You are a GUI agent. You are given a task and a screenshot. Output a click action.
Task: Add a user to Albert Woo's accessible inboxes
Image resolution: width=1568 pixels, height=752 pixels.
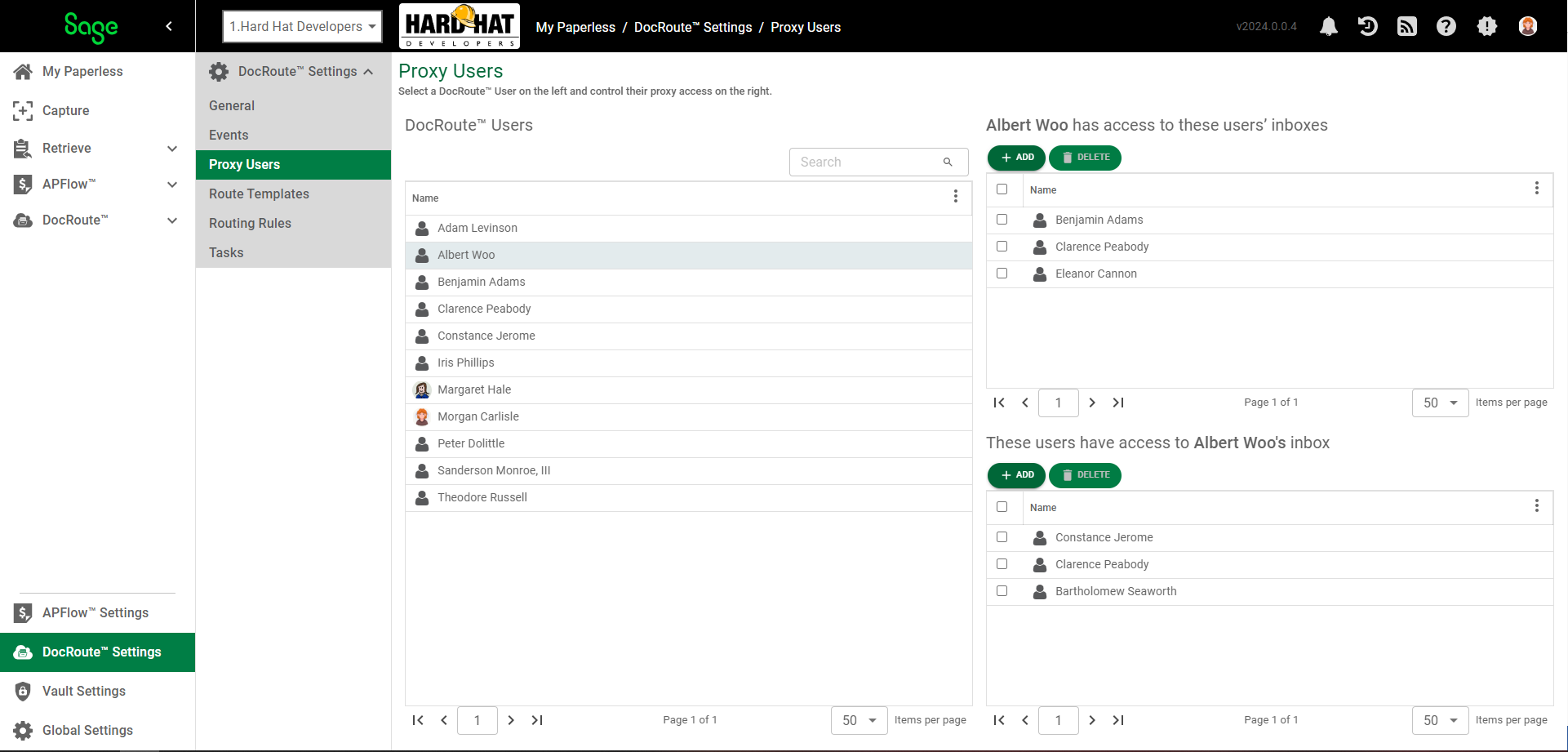(1016, 158)
